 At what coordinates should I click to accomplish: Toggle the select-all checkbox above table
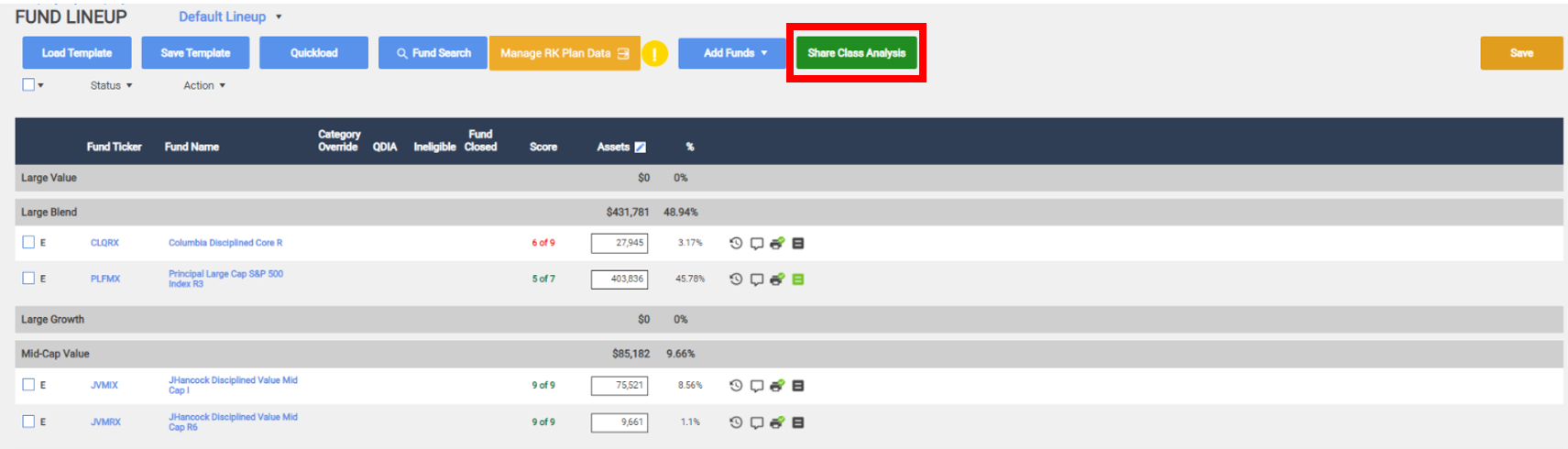(x=28, y=84)
